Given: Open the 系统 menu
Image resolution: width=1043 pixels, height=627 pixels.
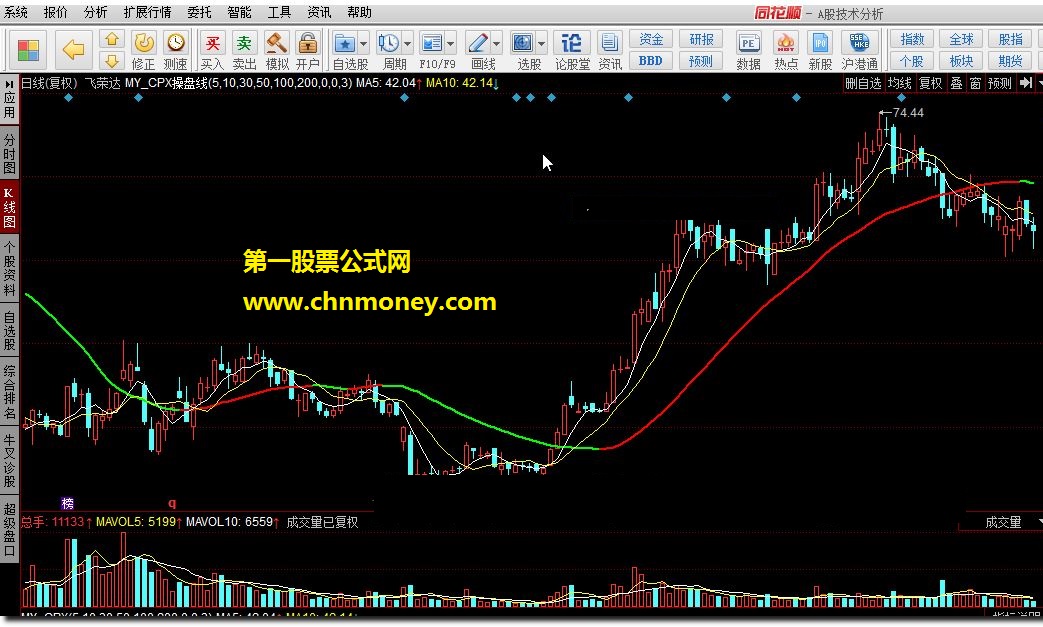Looking at the screenshot, I should (16, 12).
